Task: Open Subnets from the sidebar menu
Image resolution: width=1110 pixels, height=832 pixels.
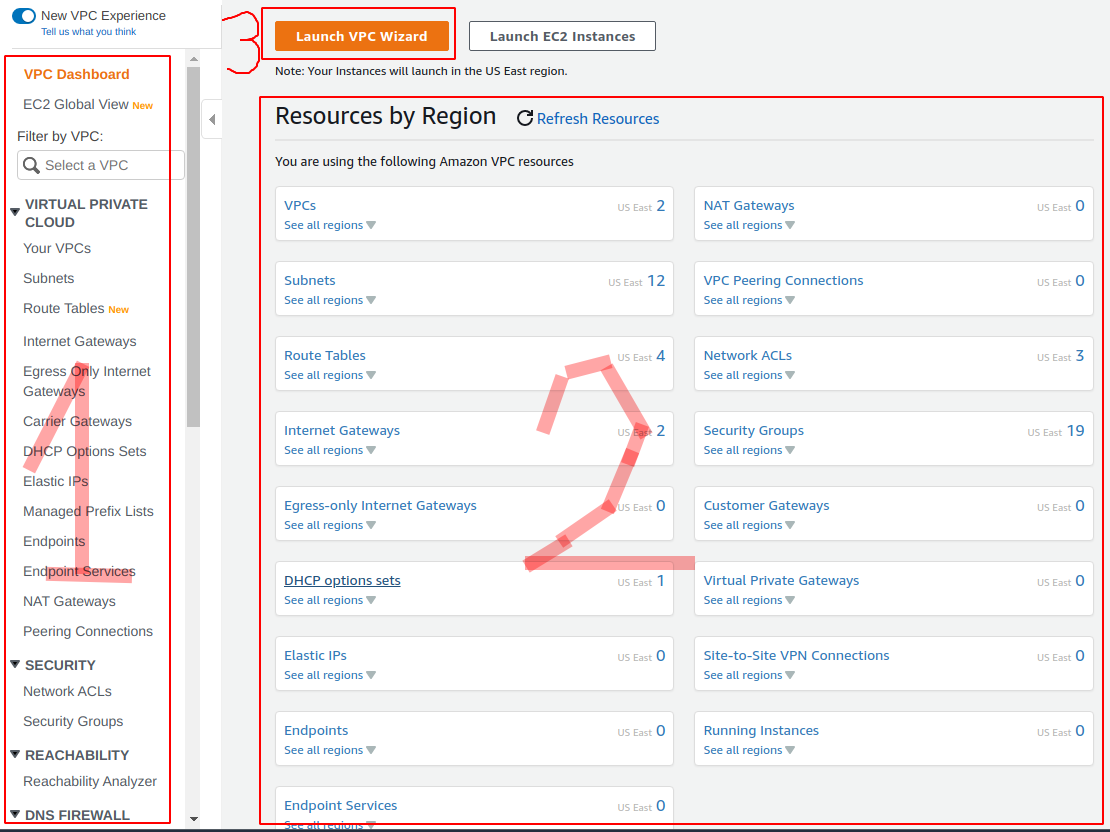Action: [x=48, y=278]
